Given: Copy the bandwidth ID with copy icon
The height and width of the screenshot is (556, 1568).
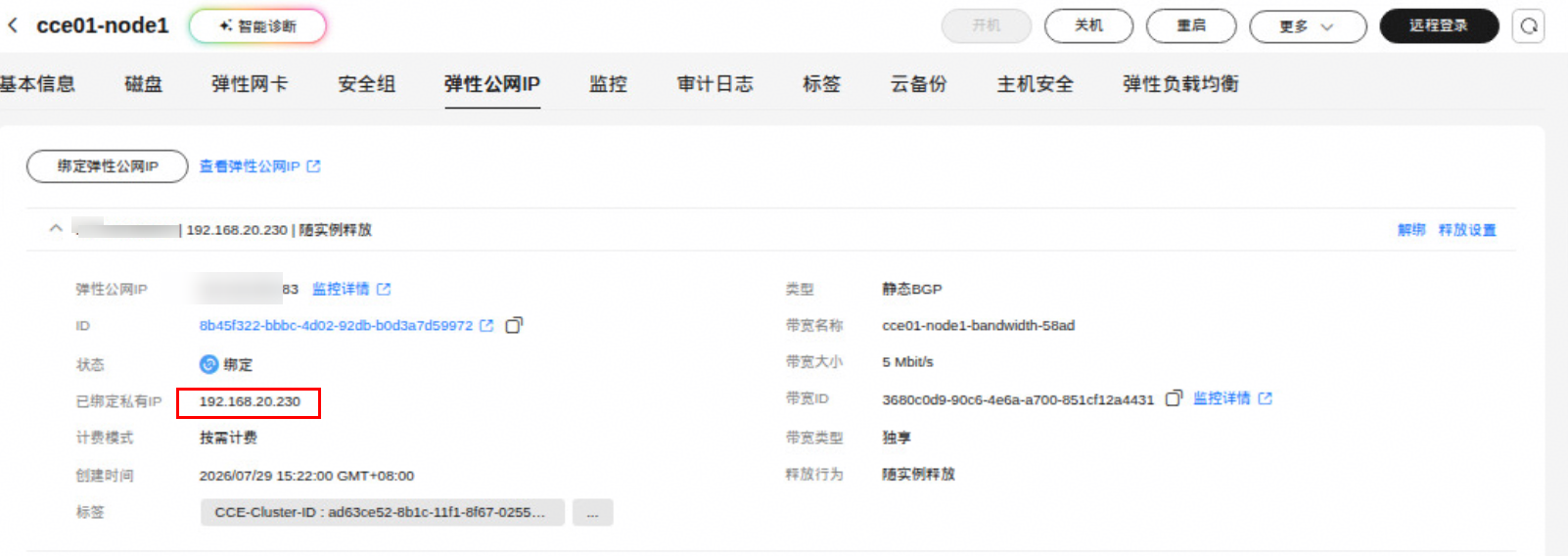Looking at the screenshot, I should coord(1174,398).
